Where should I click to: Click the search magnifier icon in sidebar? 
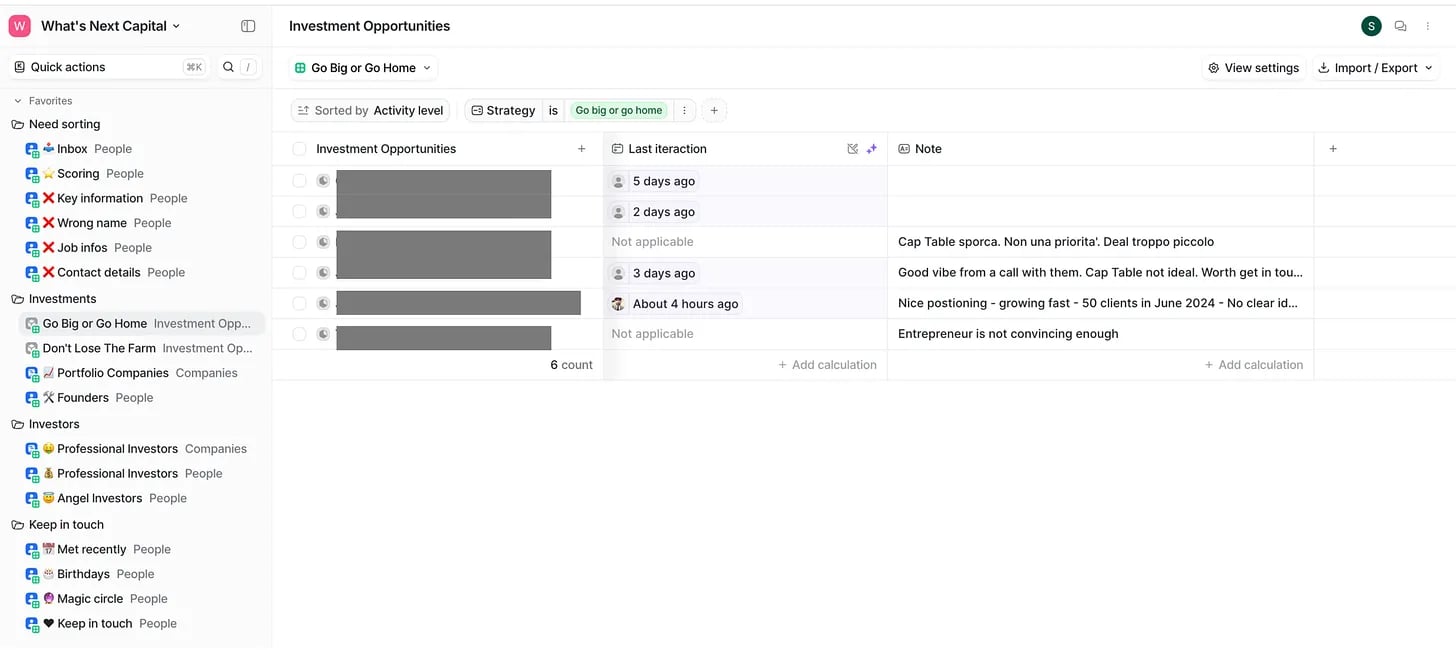coord(228,67)
